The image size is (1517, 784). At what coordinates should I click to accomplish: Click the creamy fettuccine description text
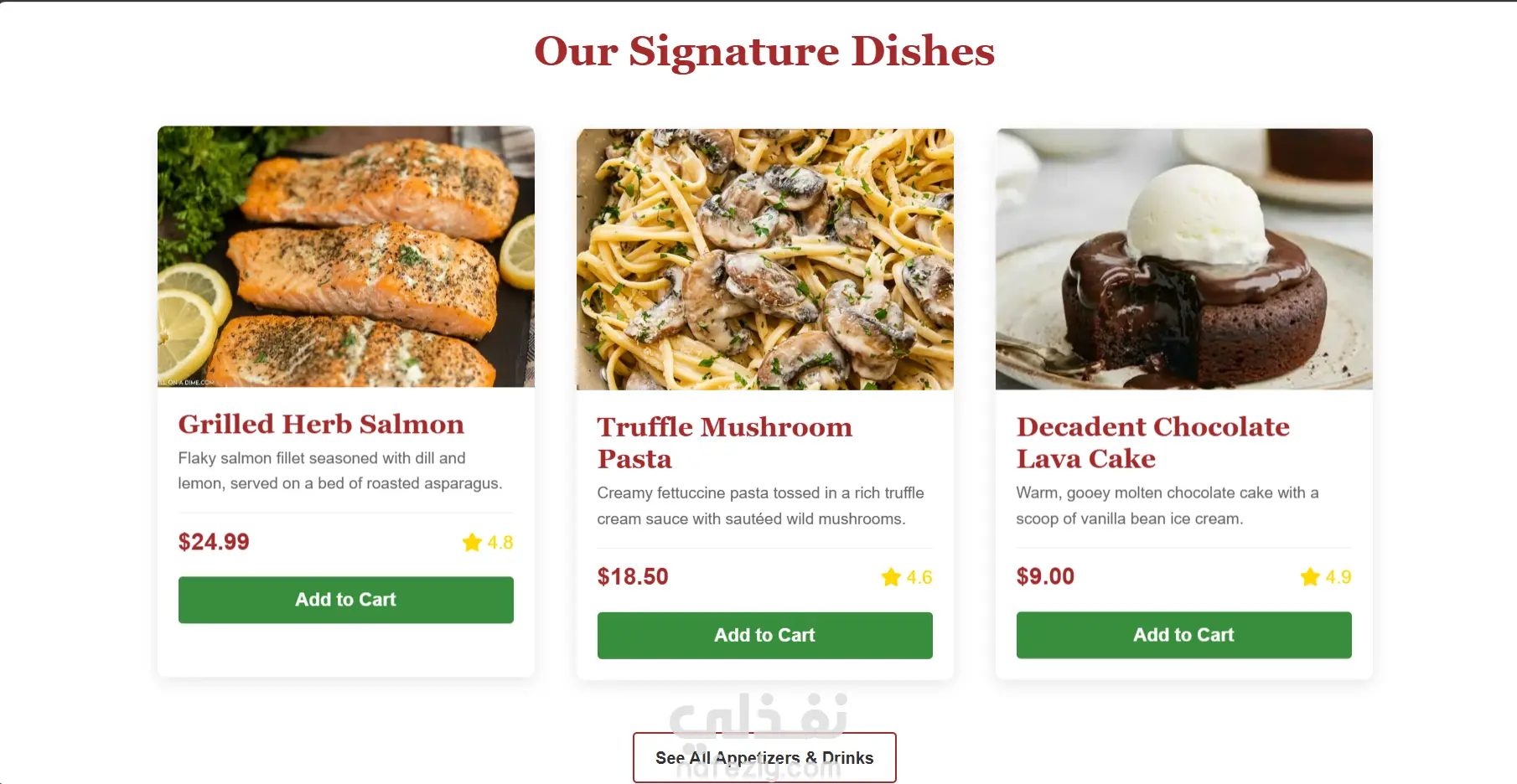[x=761, y=506]
